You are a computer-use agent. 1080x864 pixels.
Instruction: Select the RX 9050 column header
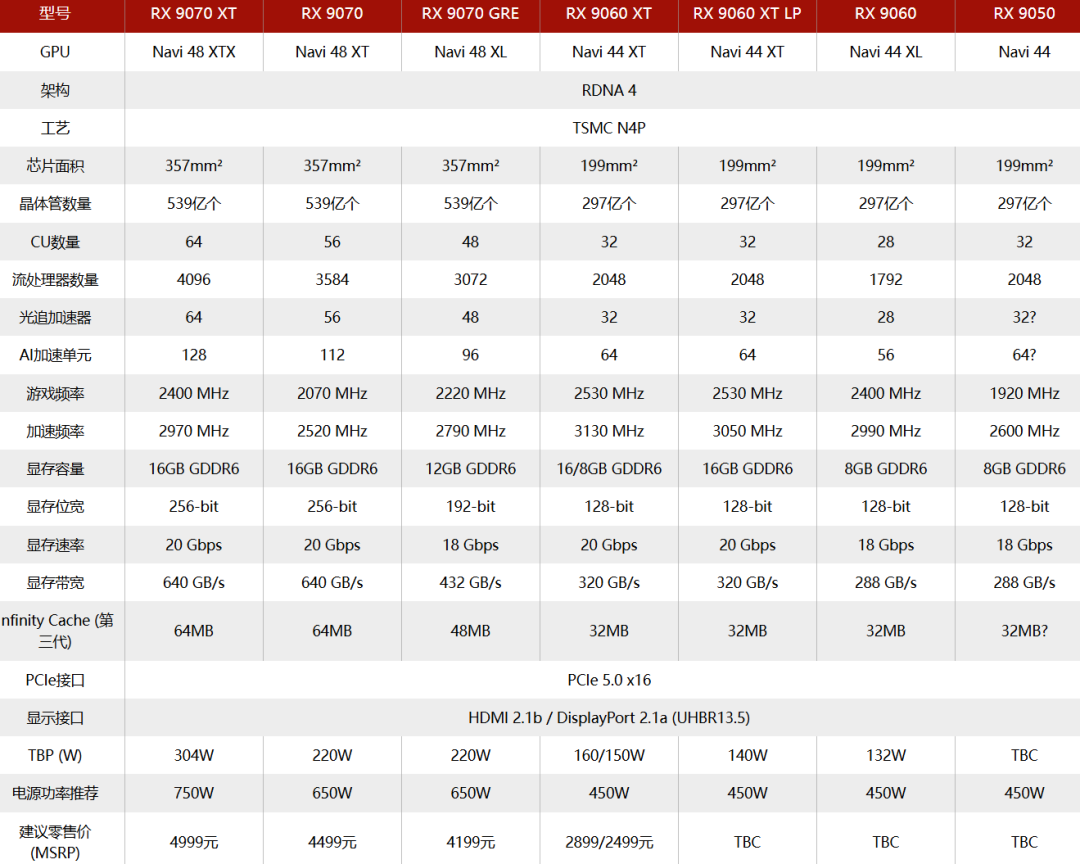pyautogui.click(x=1024, y=14)
